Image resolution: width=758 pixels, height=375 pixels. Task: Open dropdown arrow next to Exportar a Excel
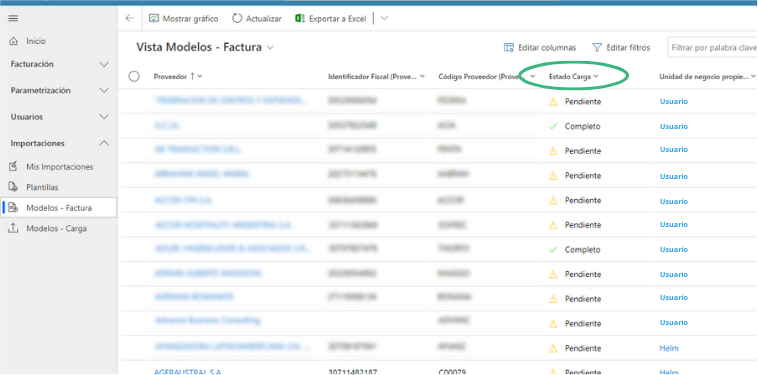(x=384, y=18)
